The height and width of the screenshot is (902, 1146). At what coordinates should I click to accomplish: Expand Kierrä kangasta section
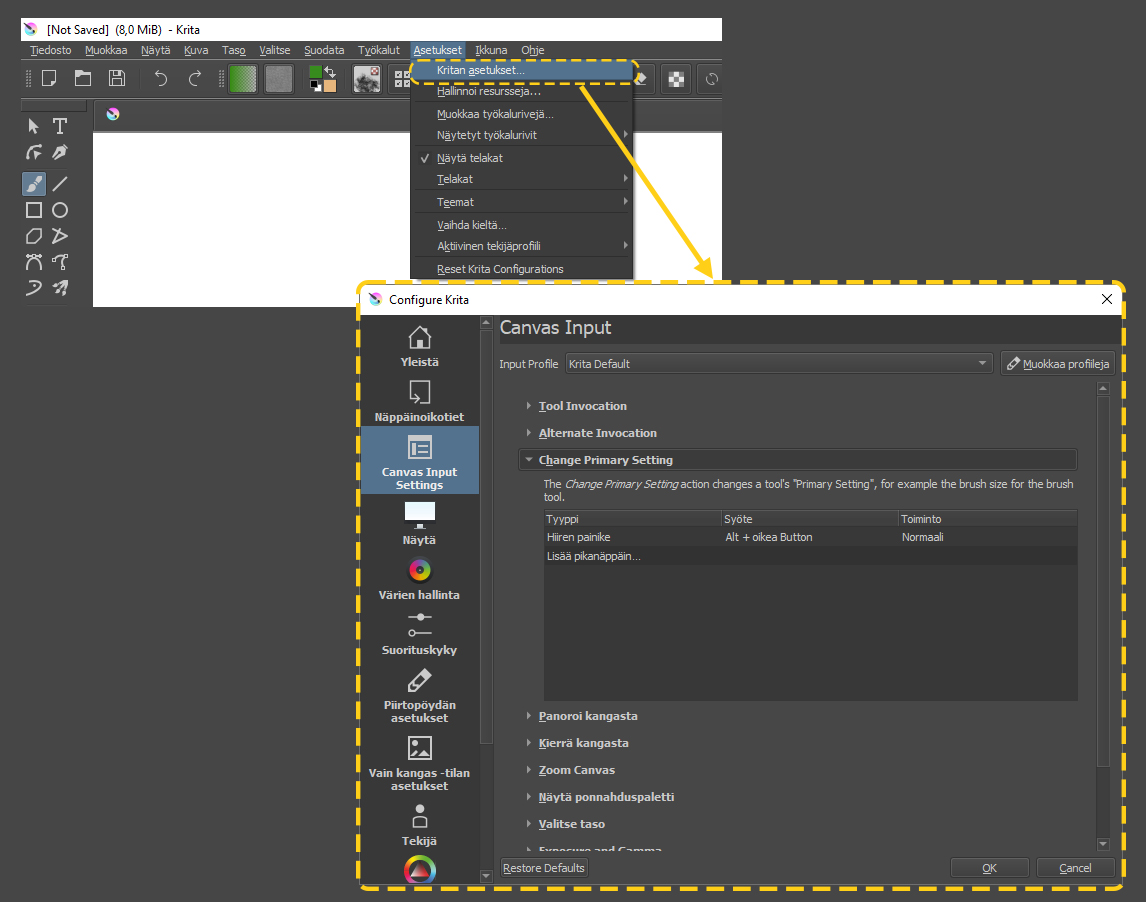[x=583, y=743]
